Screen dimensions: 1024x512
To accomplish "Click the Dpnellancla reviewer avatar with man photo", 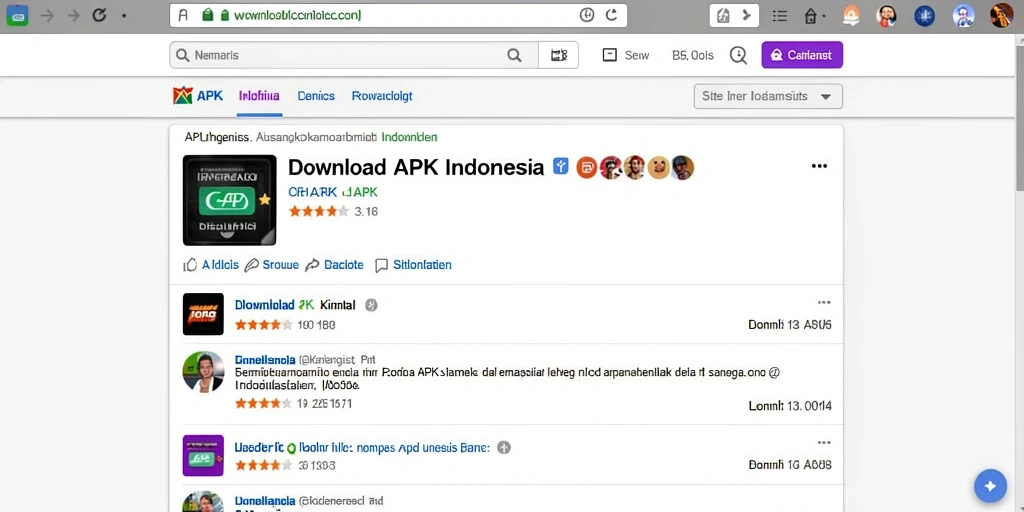I will coord(203,372).
